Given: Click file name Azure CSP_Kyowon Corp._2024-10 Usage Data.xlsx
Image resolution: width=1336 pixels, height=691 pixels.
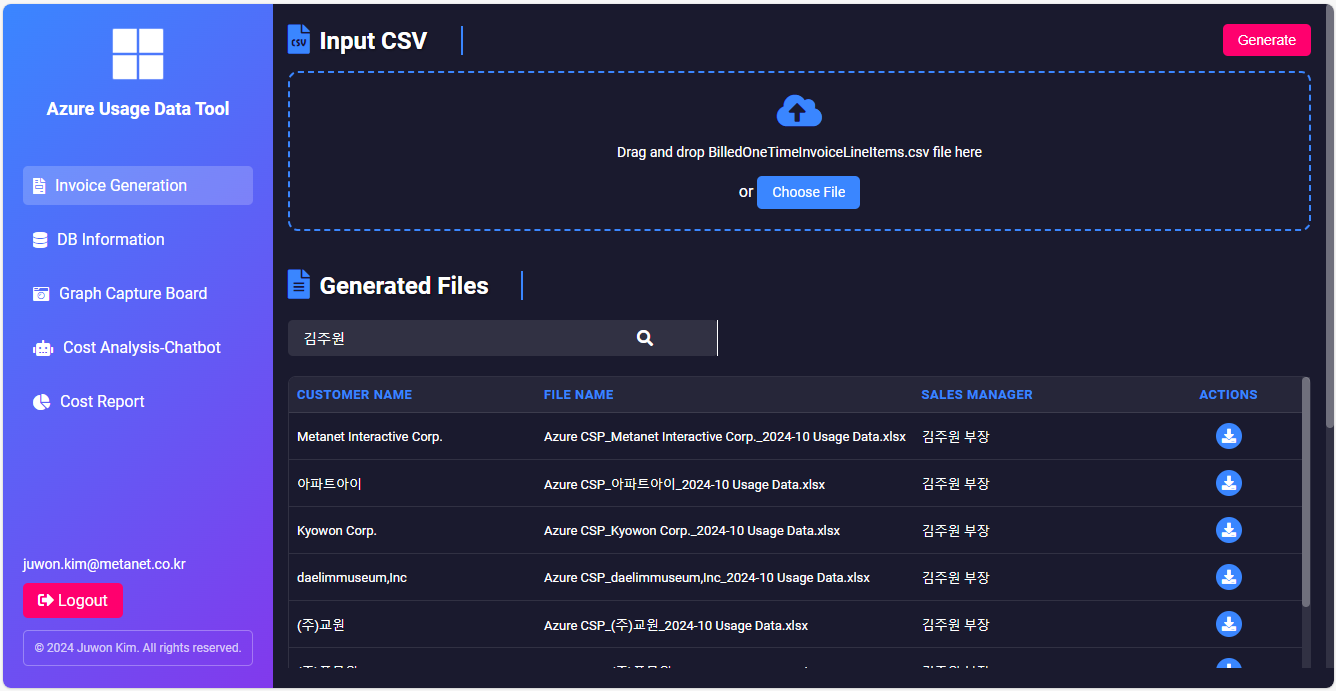Looking at the screenshot, I should pos(692,531).
